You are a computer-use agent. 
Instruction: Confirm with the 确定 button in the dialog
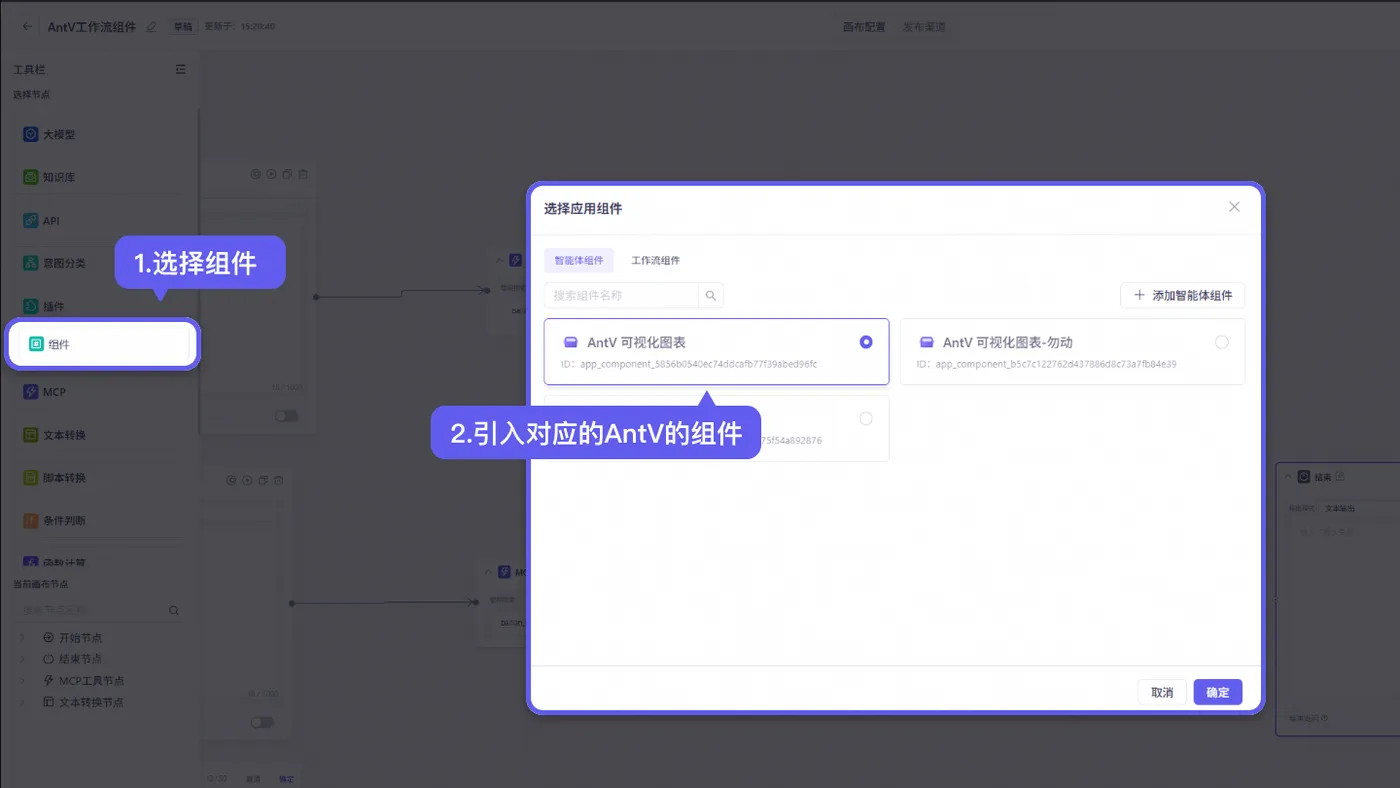(1218, 692)
